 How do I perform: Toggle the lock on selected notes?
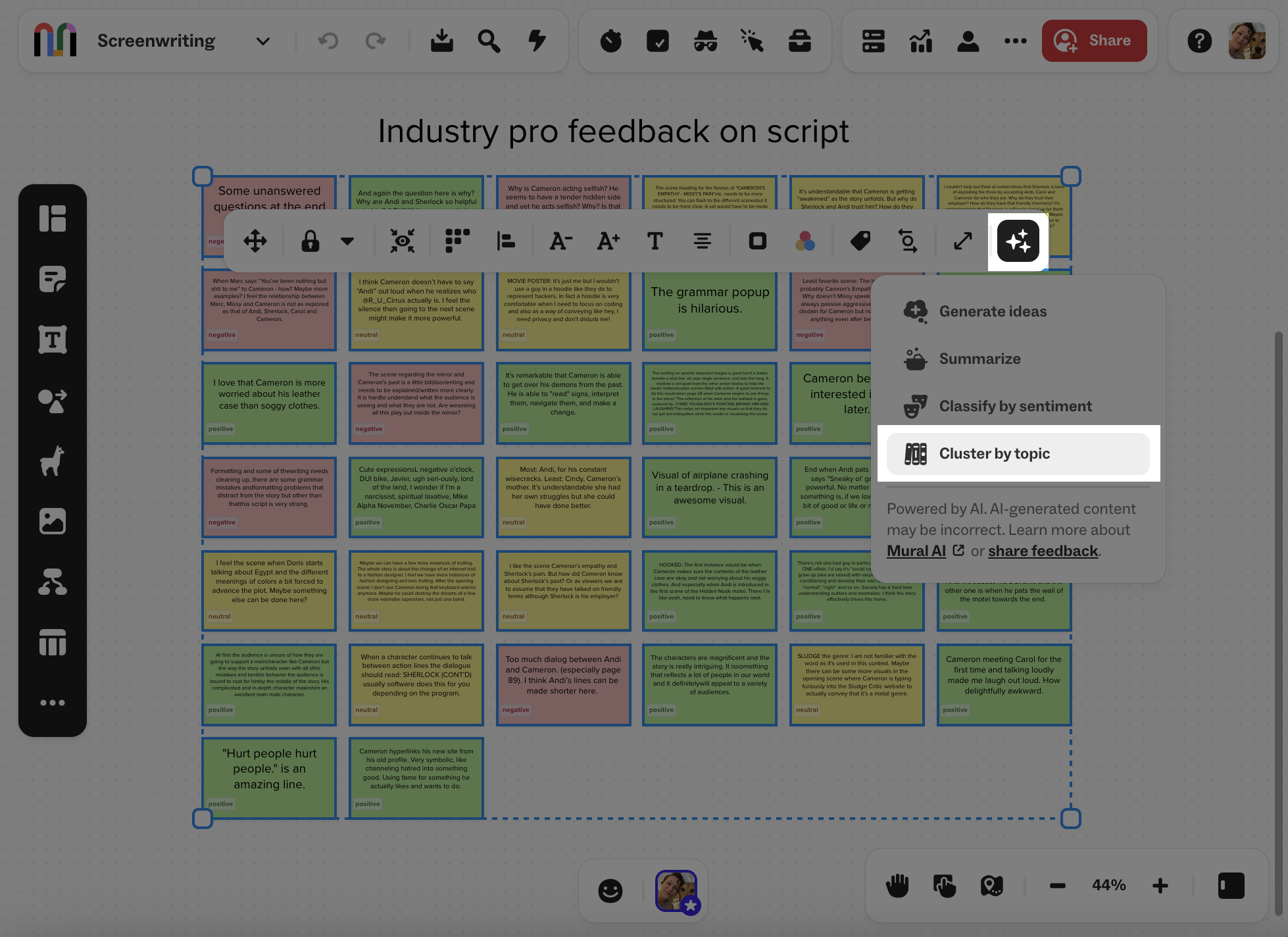pyautogui.click(x=310, y=241)
